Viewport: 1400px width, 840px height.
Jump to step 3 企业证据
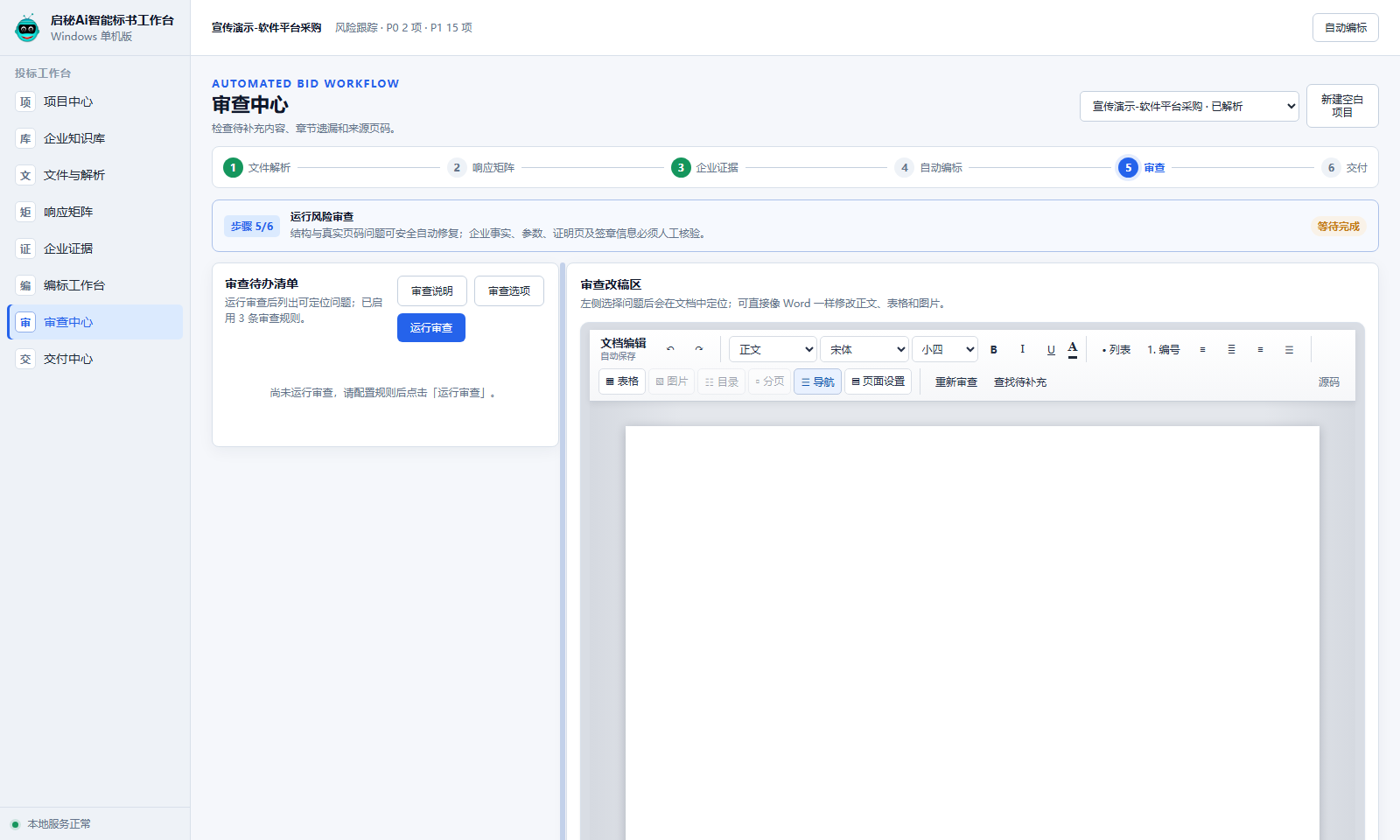705,167
